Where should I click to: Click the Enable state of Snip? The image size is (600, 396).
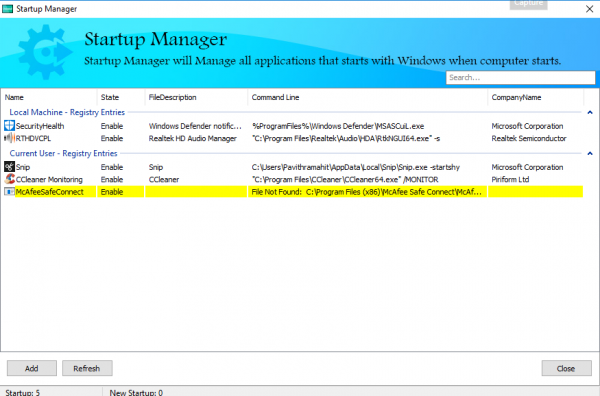tap(112, 167)
